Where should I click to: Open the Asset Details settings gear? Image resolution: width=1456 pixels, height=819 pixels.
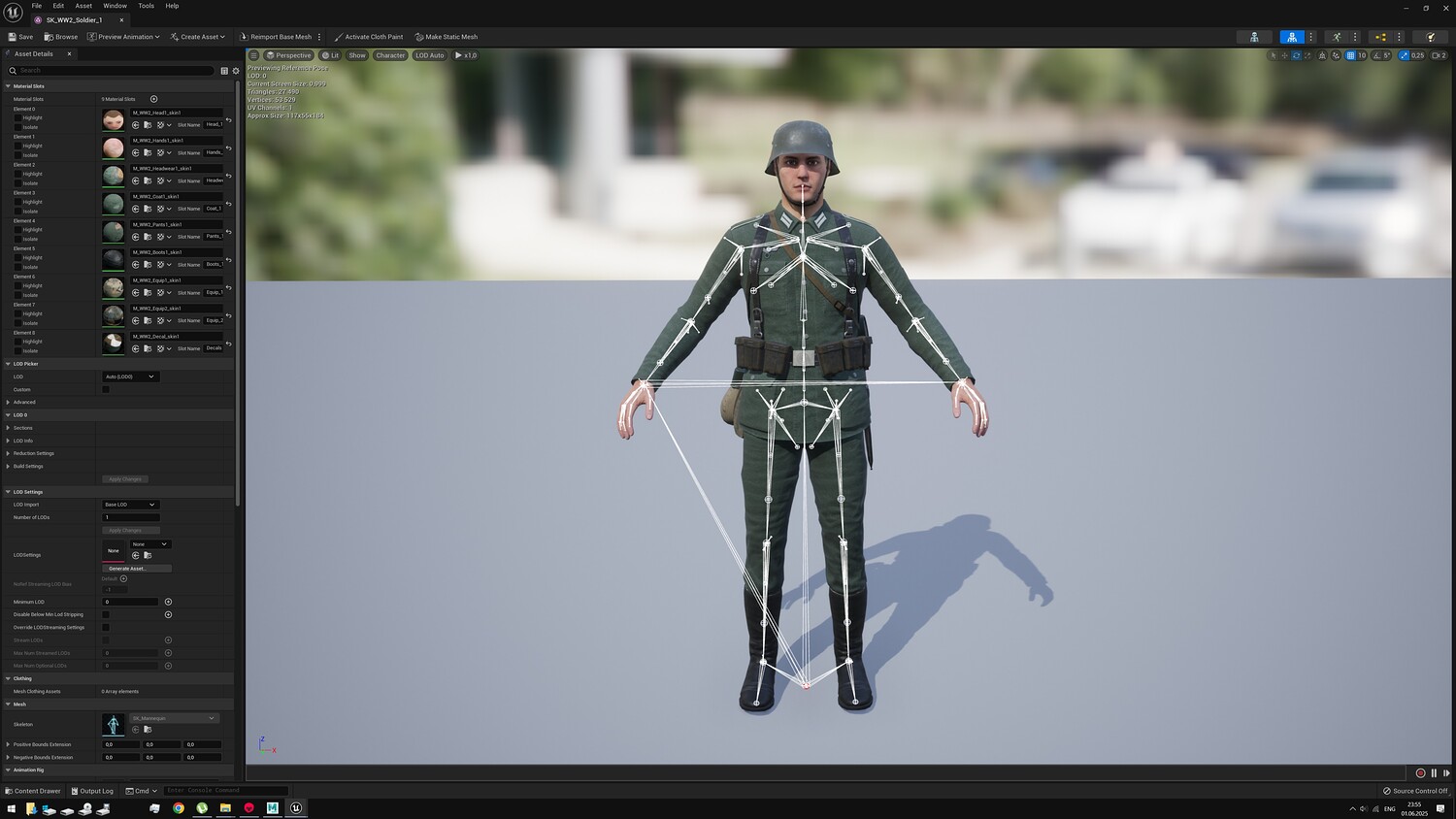coord(235,71)
